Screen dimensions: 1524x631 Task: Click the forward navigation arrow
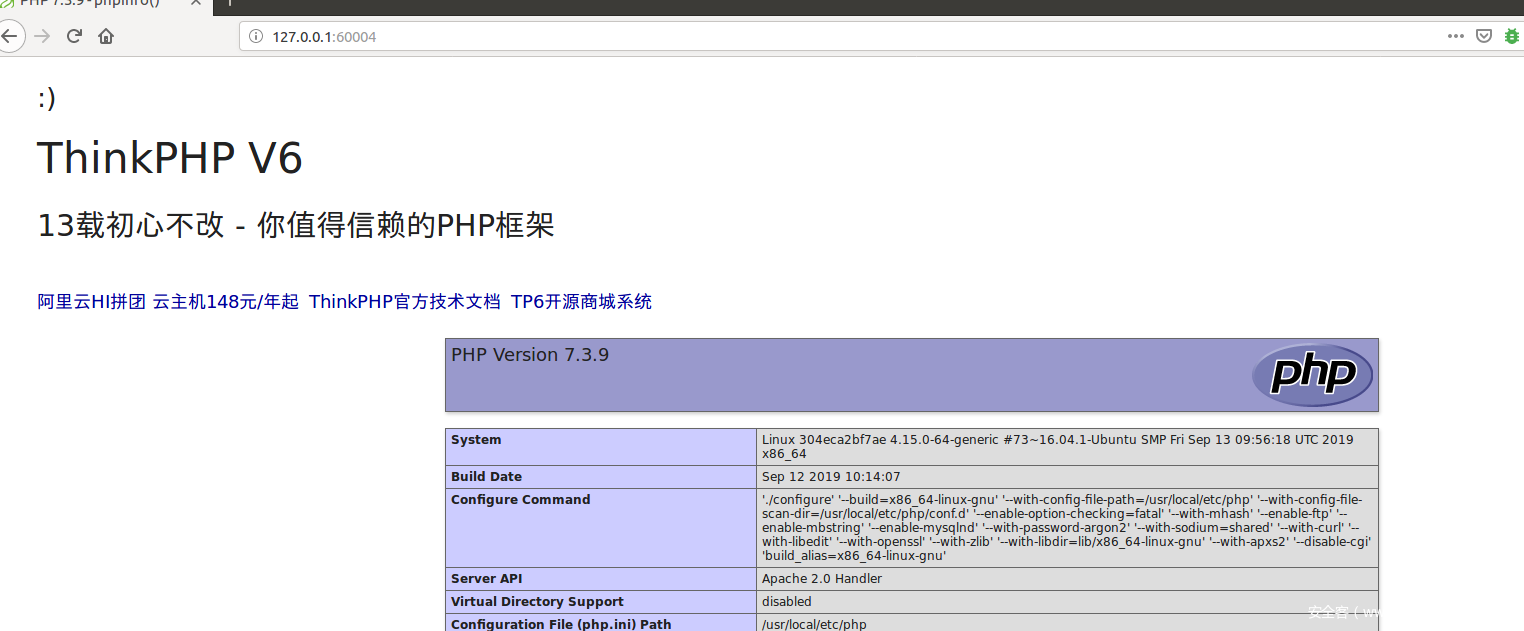coord(42,36)
